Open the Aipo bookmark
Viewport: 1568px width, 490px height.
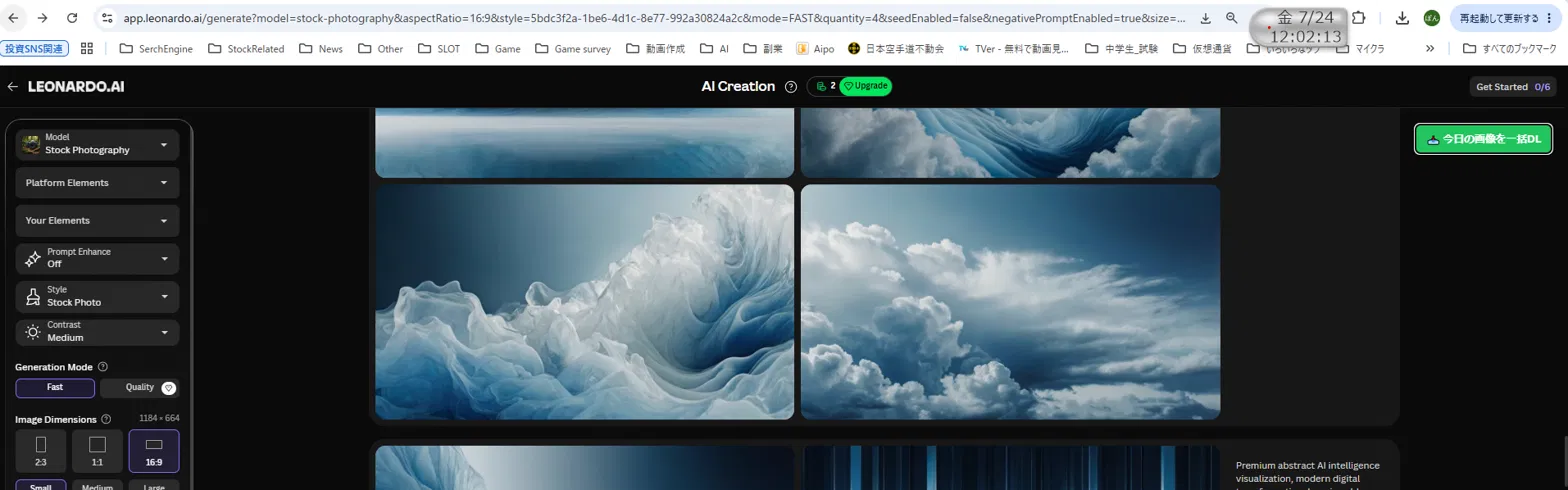coord(815,48)
